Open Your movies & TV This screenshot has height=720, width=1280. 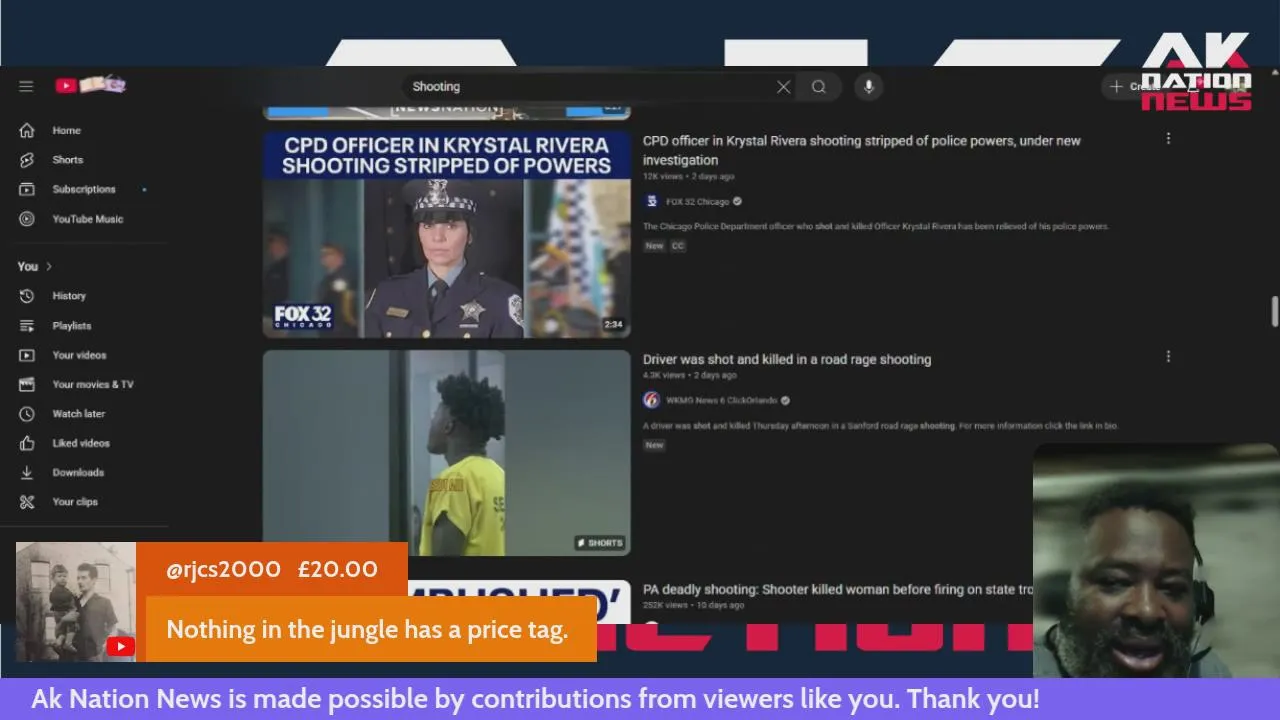click(x=93, y=384)
